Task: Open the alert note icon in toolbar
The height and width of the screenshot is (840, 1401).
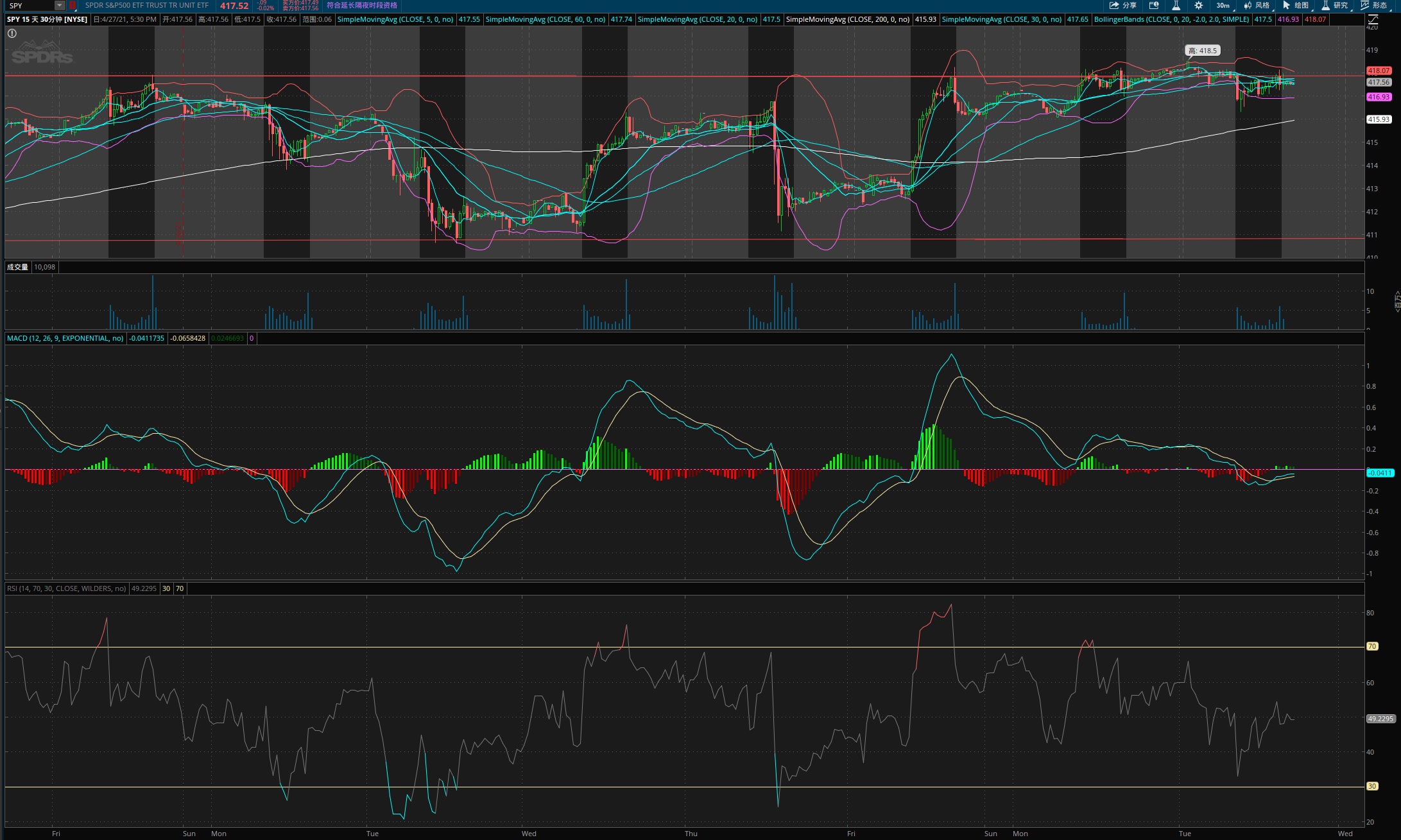Action: click(1154, 5)
